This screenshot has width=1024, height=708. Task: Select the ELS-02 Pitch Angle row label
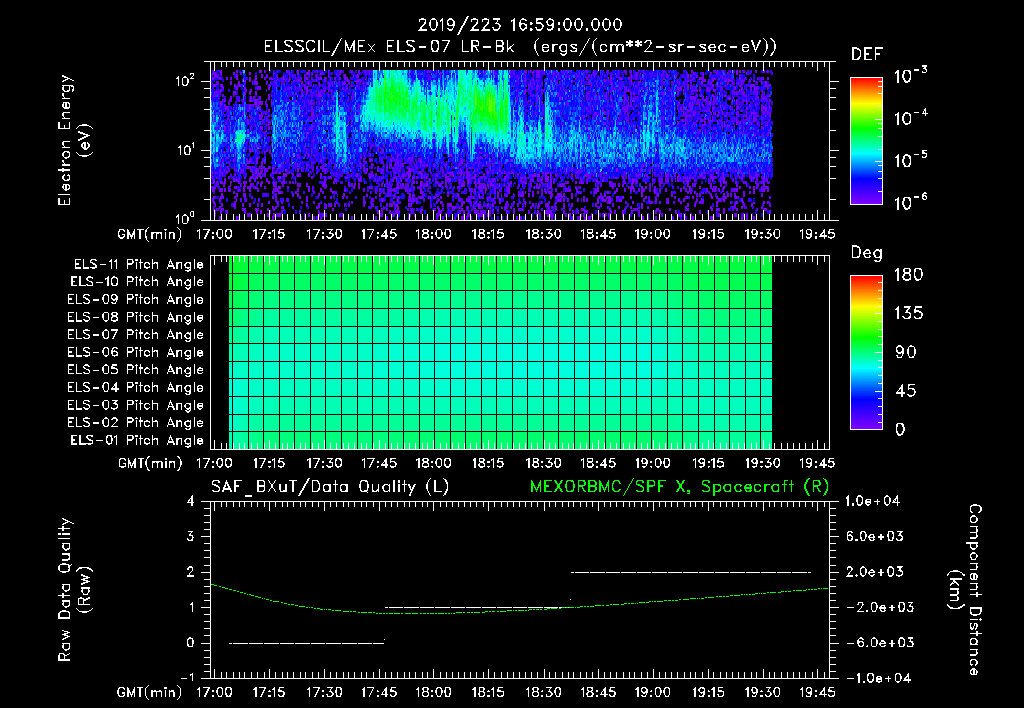point(136,423)
